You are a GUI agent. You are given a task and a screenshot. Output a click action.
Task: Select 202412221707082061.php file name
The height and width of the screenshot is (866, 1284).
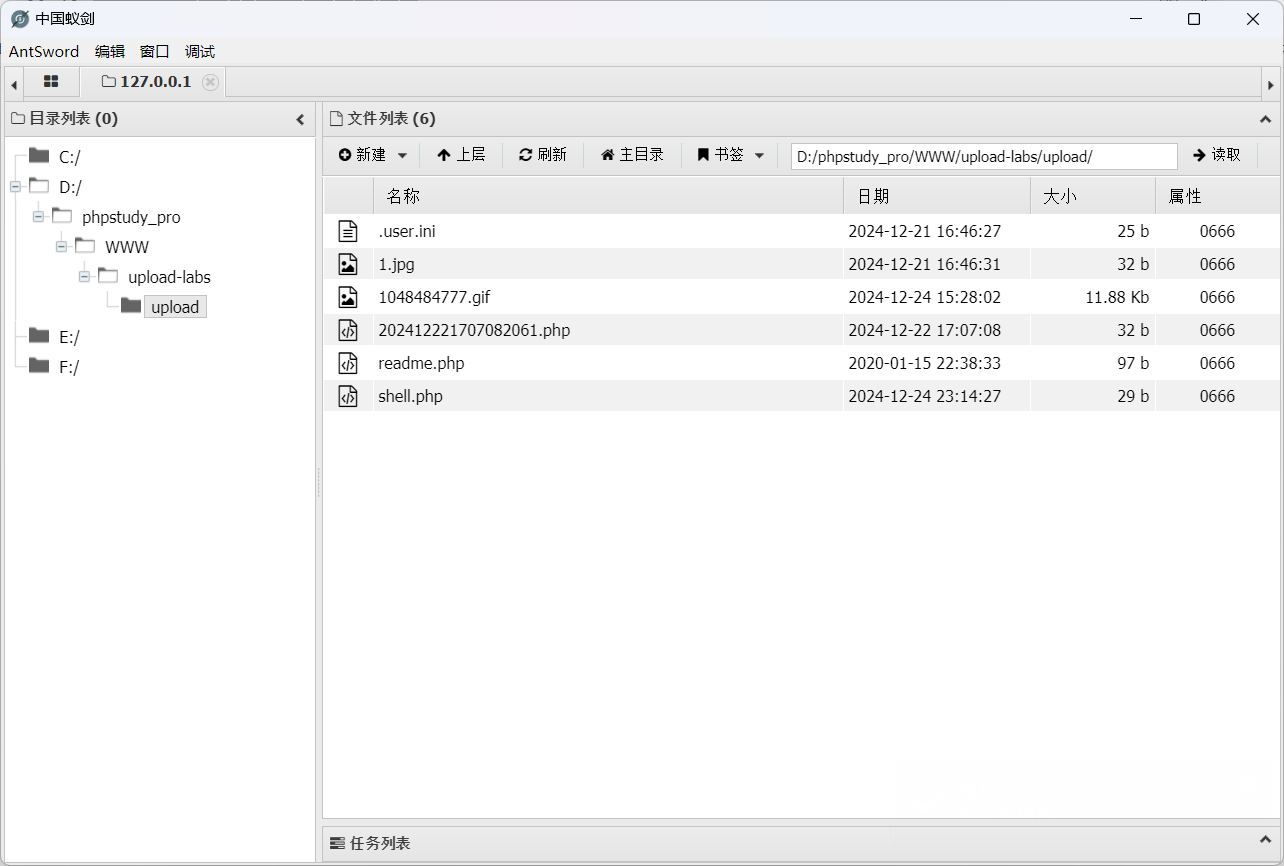474,330
